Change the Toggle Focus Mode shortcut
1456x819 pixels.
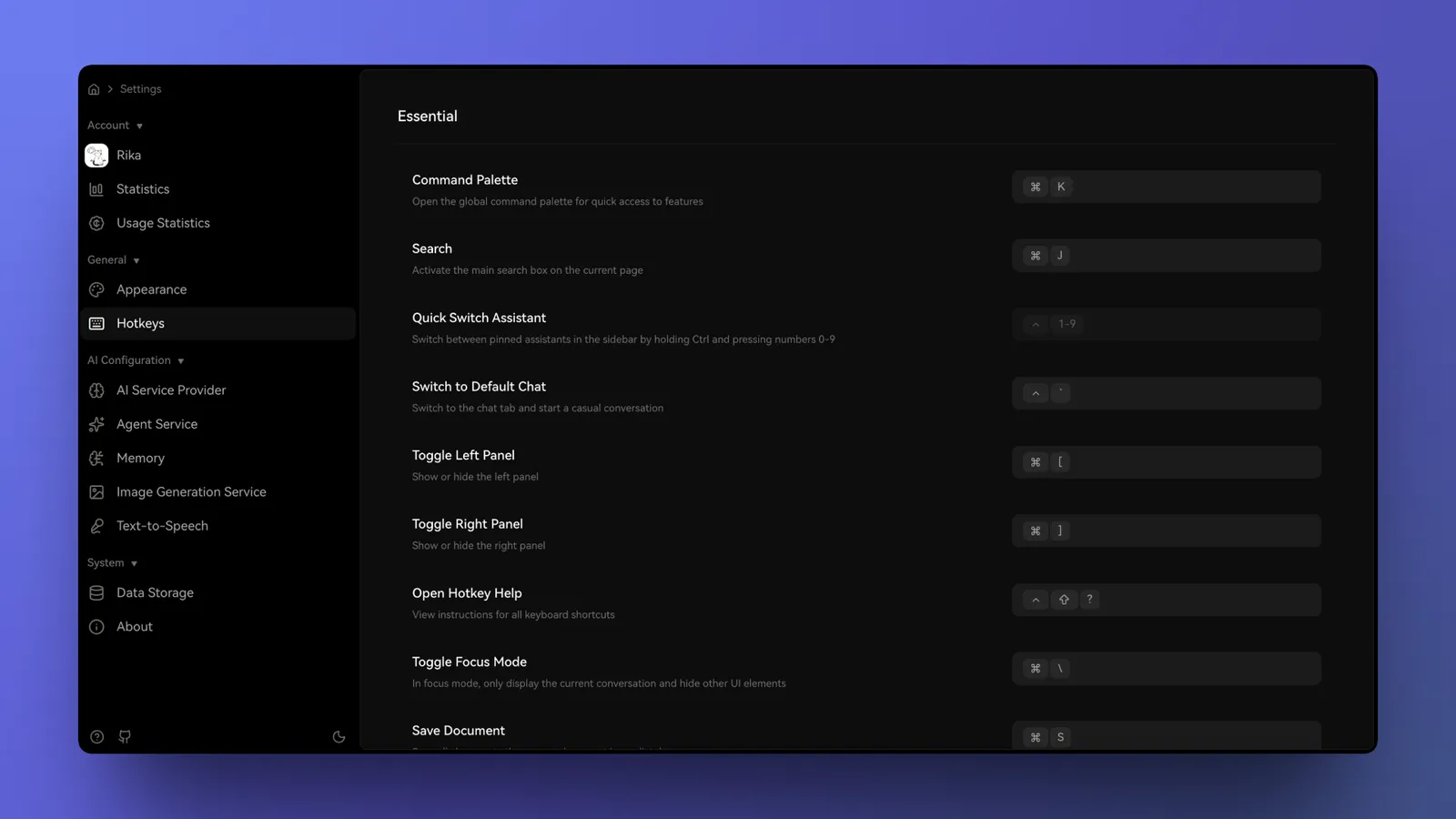pos(1166,669)
